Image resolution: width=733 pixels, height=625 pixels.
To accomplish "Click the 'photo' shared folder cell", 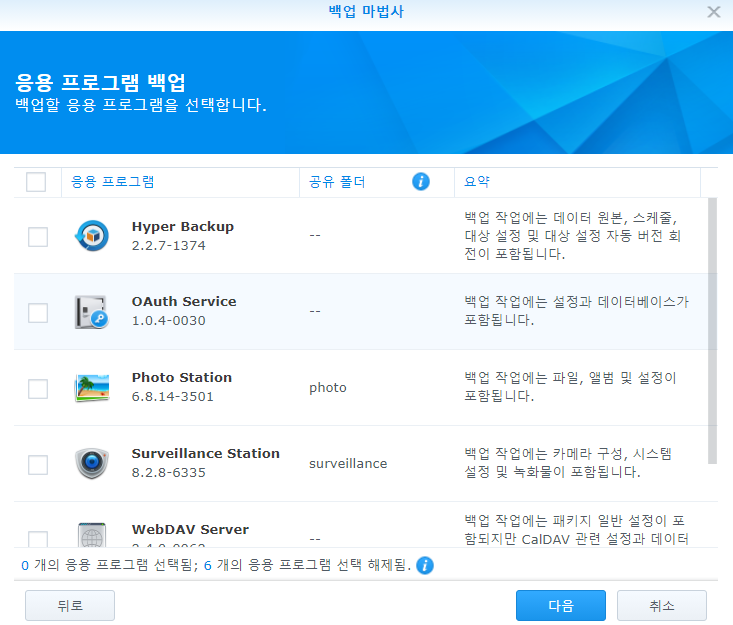I will click(328, 388).
